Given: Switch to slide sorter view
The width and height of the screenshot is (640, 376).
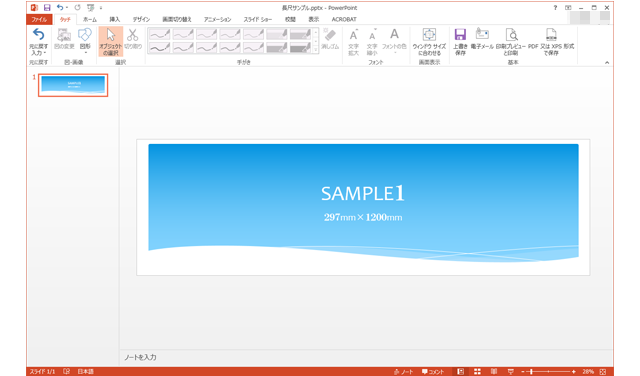Looking at the screenshot, I should (477, 372).
